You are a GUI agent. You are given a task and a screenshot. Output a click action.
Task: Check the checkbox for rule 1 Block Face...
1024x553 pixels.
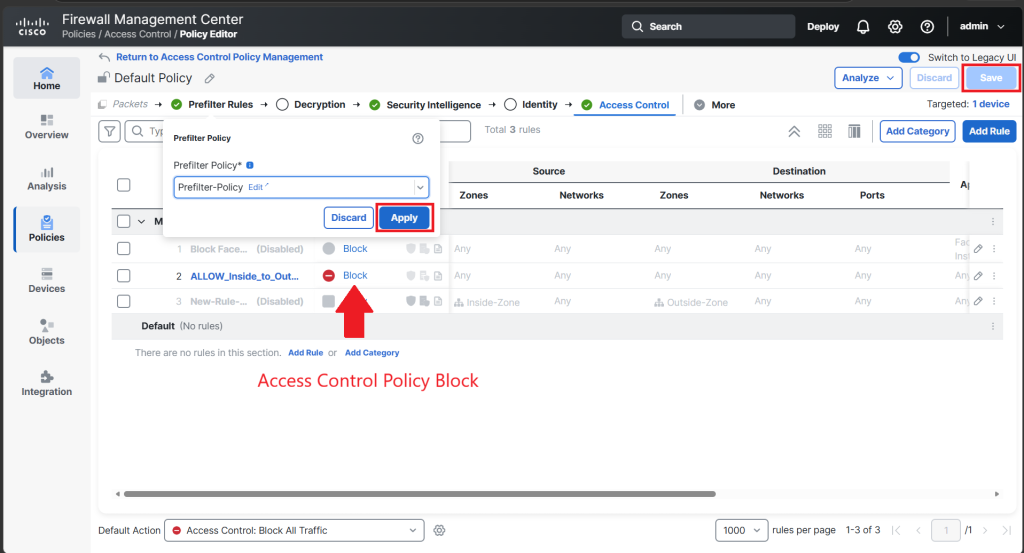[123, 249]
